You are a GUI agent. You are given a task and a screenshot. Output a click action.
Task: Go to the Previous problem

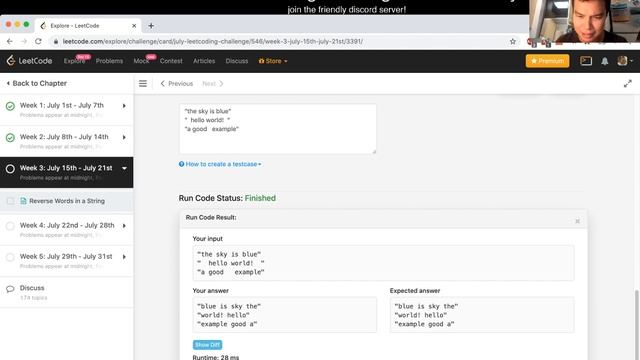coord(177,84)
